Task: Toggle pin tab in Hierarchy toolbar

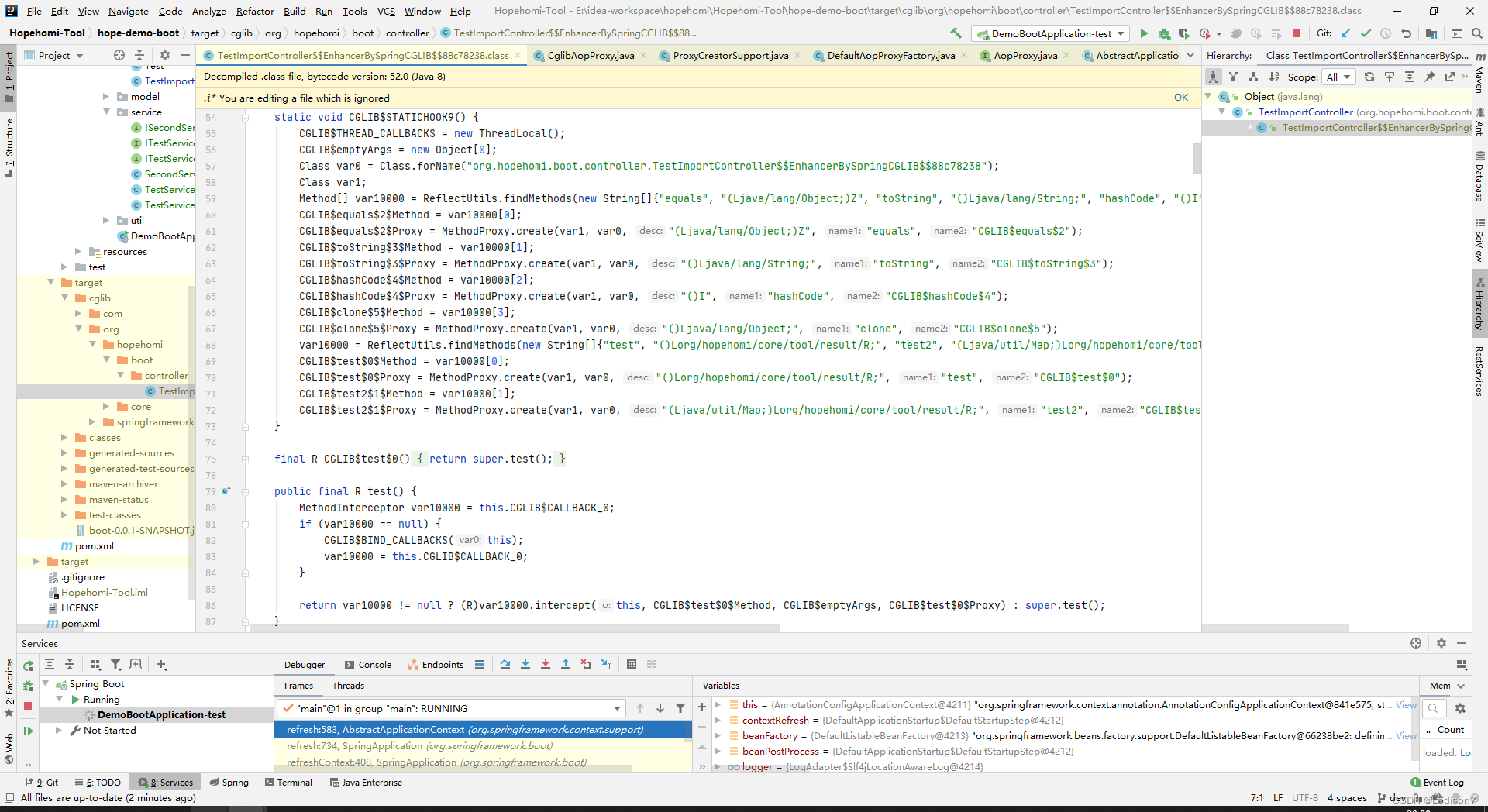Action: (x=1430, y=77)
